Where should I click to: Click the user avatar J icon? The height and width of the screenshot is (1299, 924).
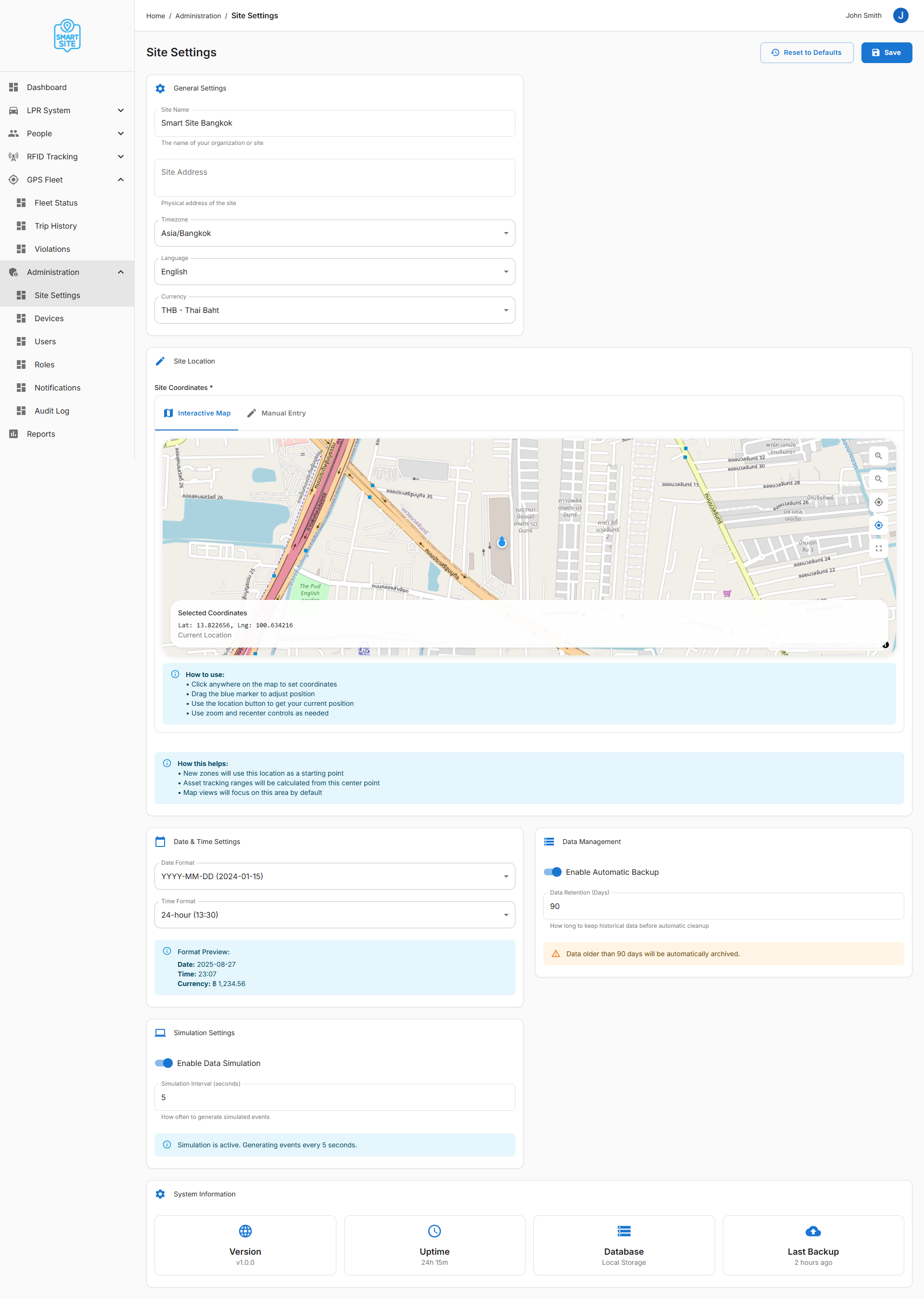point(900,15)
